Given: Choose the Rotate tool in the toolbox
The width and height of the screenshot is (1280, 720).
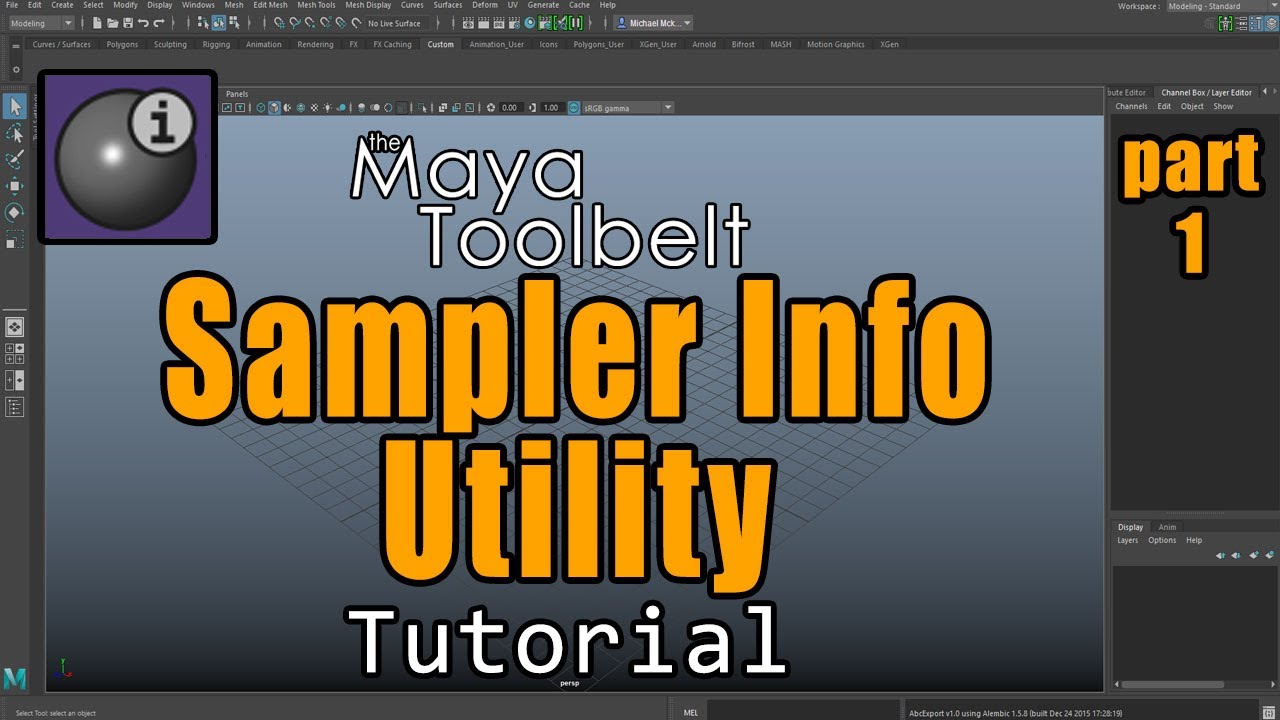Looking at the screenshot, I should click(x=15, y=212).
